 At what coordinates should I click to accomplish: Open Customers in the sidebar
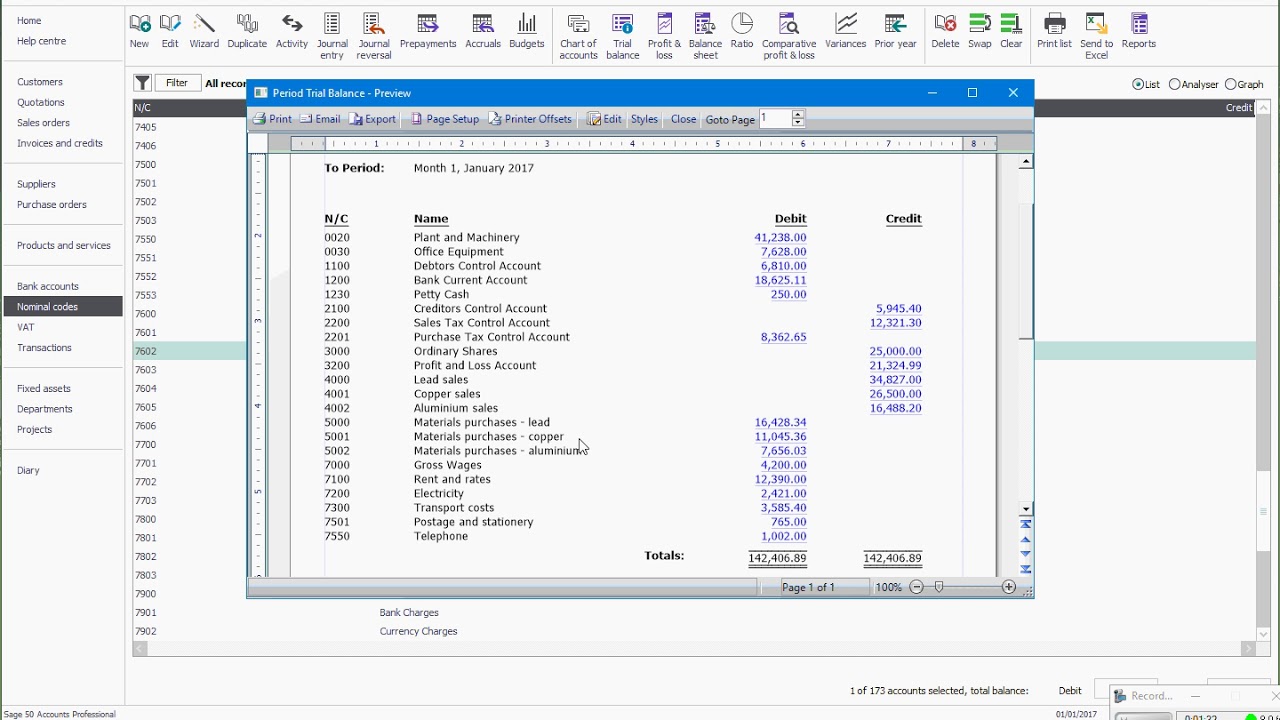tap(40, 82)
